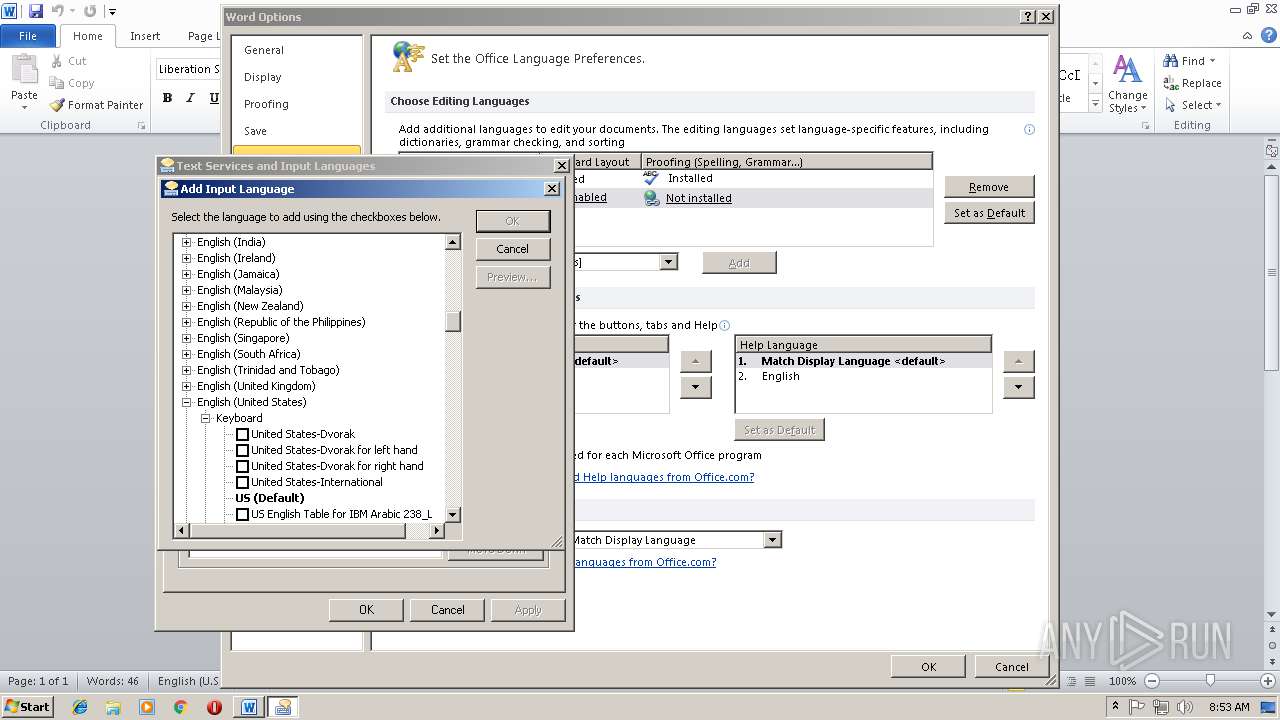1280x720 pixels.
Task: Open Change Styles in the ribbon
Action: [x=1127, y=85]
